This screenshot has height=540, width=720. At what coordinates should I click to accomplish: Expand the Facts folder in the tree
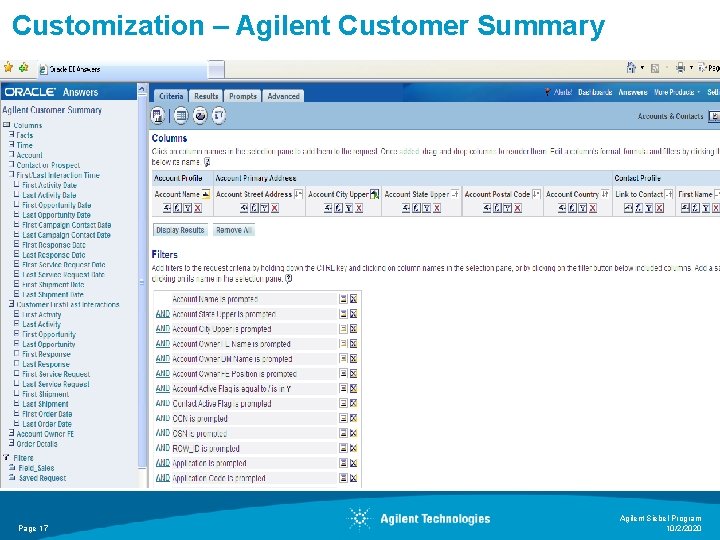point(11,135)
